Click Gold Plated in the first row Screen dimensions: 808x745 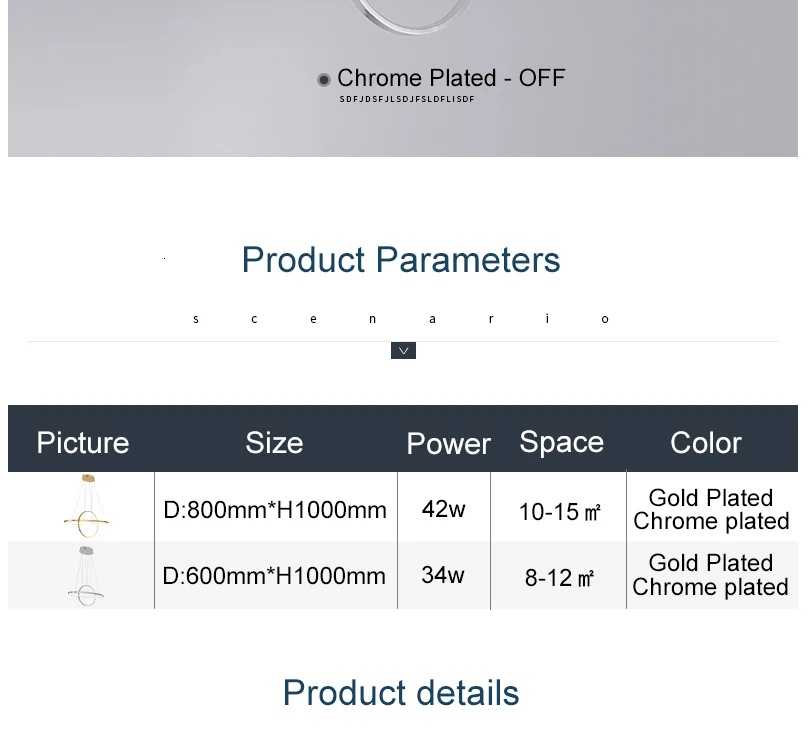(710, 498)
